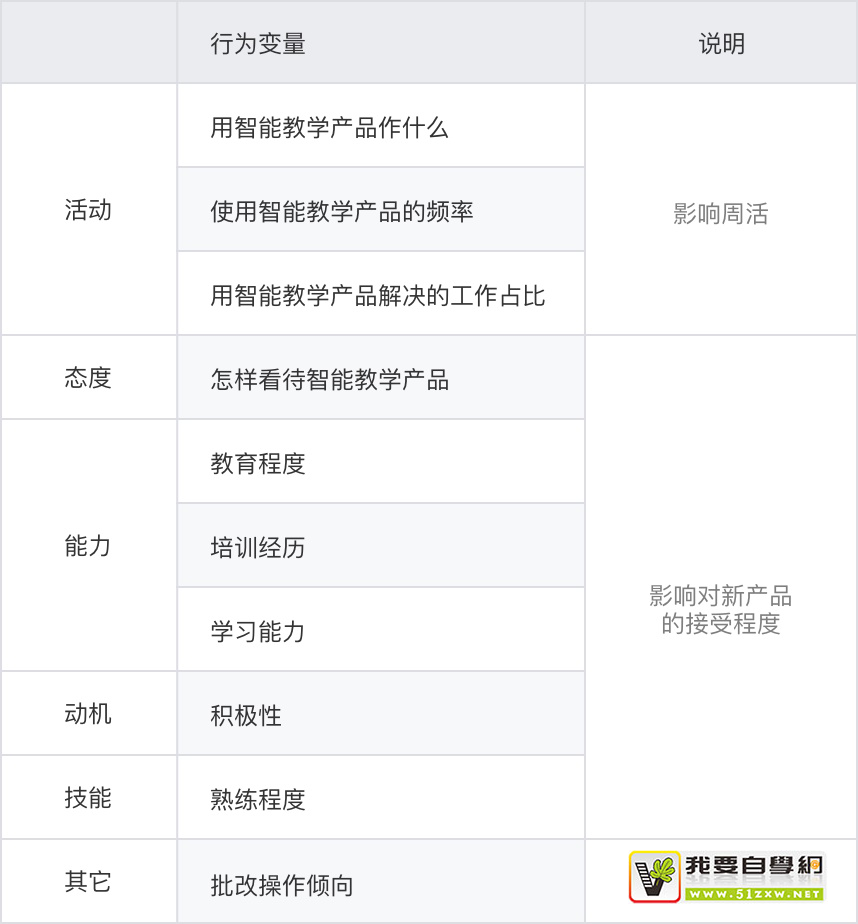Click the 用智能教学产品作什么 row
This screenshot has height=924, width=858.
point(329,128)
